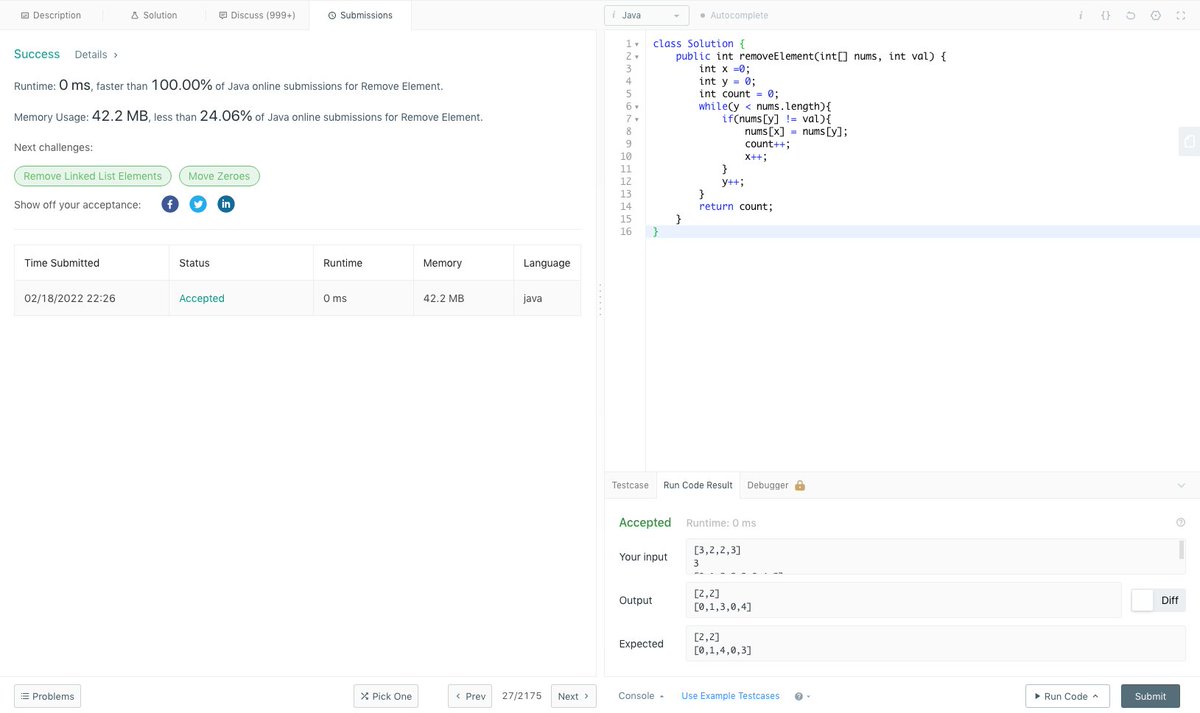This screenshot has height=713, width=1200.
Task: Submit the solution
Action: tap(1150, 696)
